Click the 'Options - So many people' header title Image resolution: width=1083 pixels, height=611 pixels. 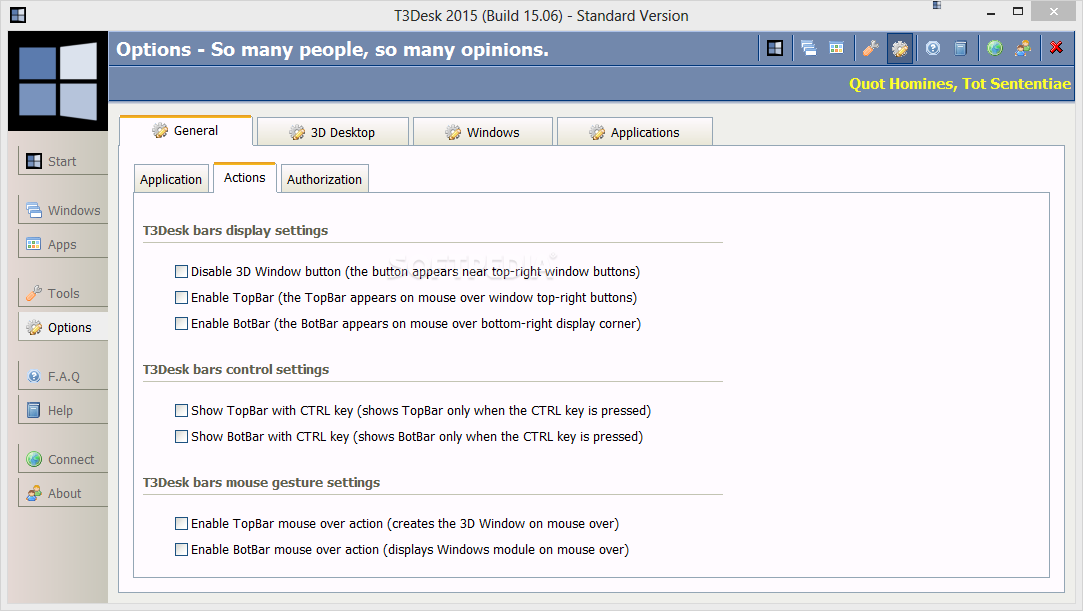(332, 50)
